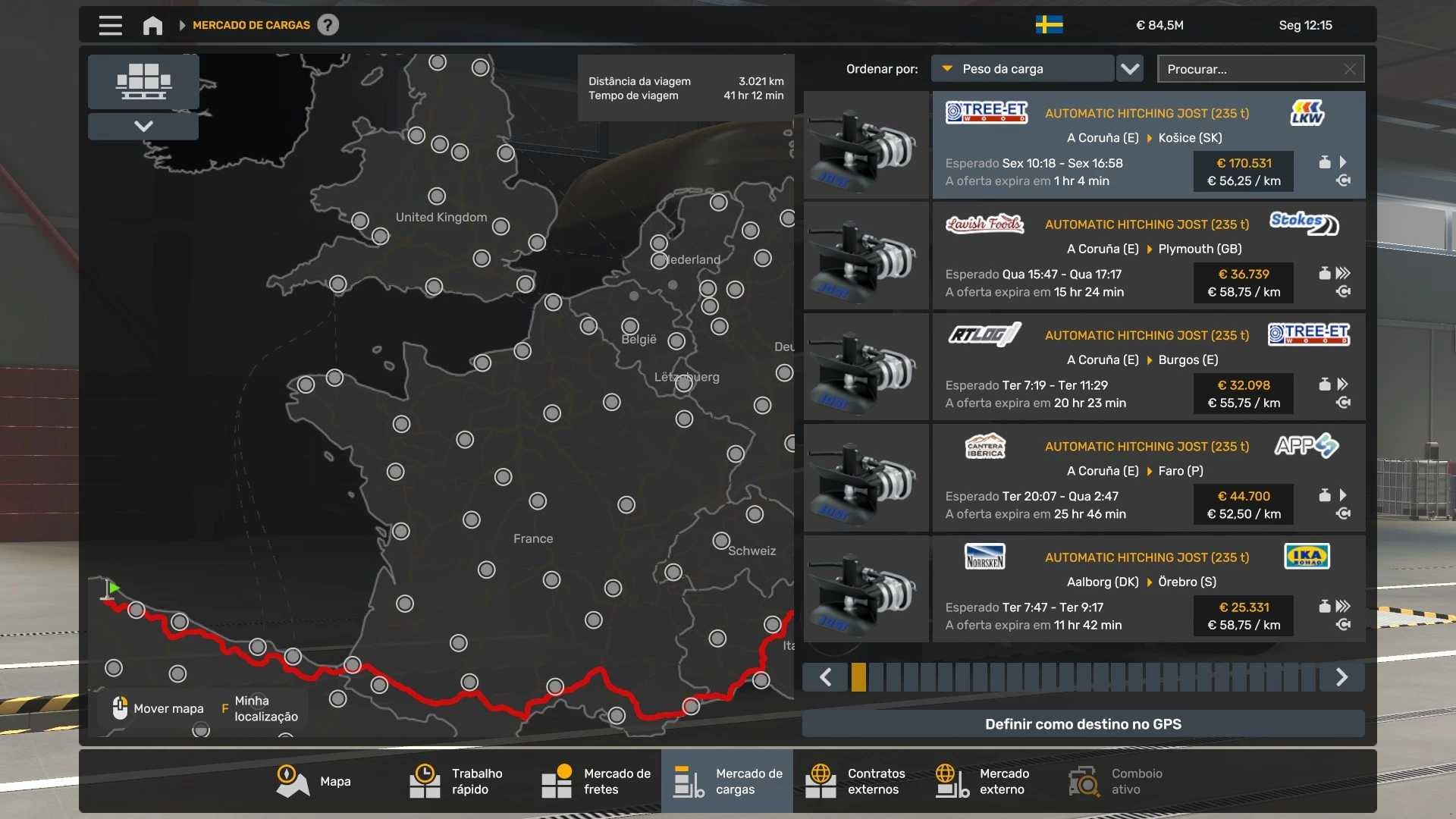
Task: Open the Peso da carga sort dropdown
Action: pyautogui.click(x=1022, y=69)
